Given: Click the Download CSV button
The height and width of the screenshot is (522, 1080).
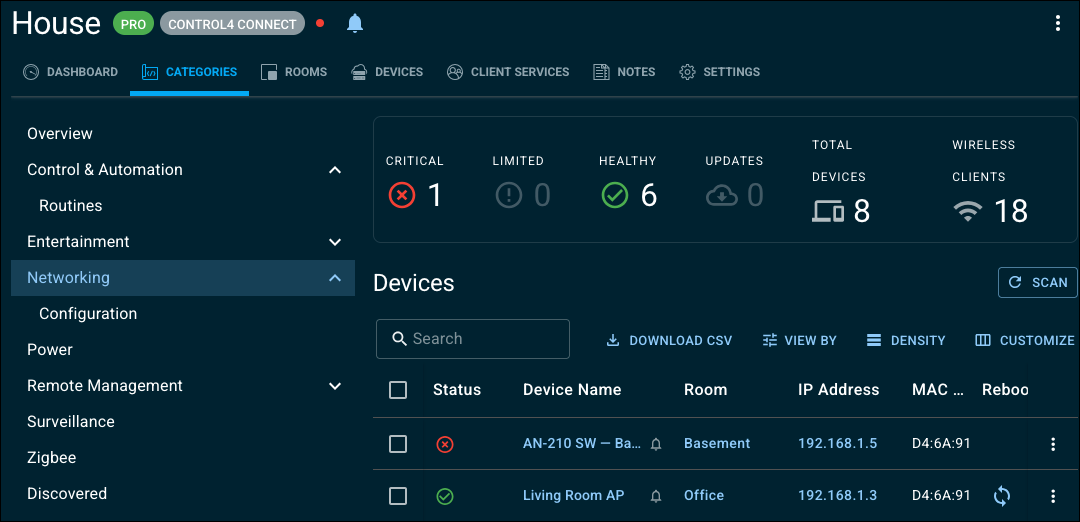Looking at the screenshot, I should 669,340.
